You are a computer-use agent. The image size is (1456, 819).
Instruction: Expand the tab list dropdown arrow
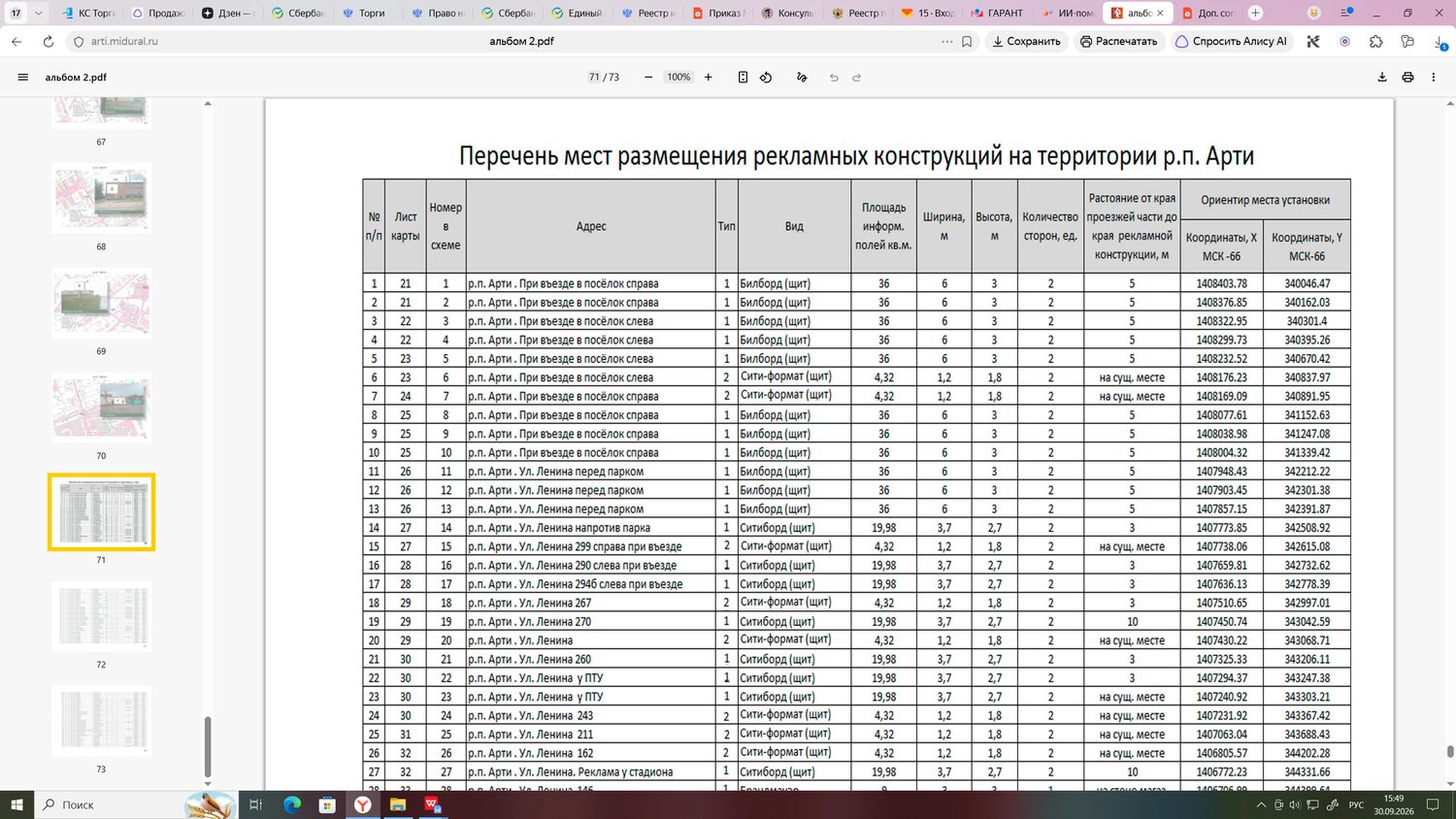[38, 14]
